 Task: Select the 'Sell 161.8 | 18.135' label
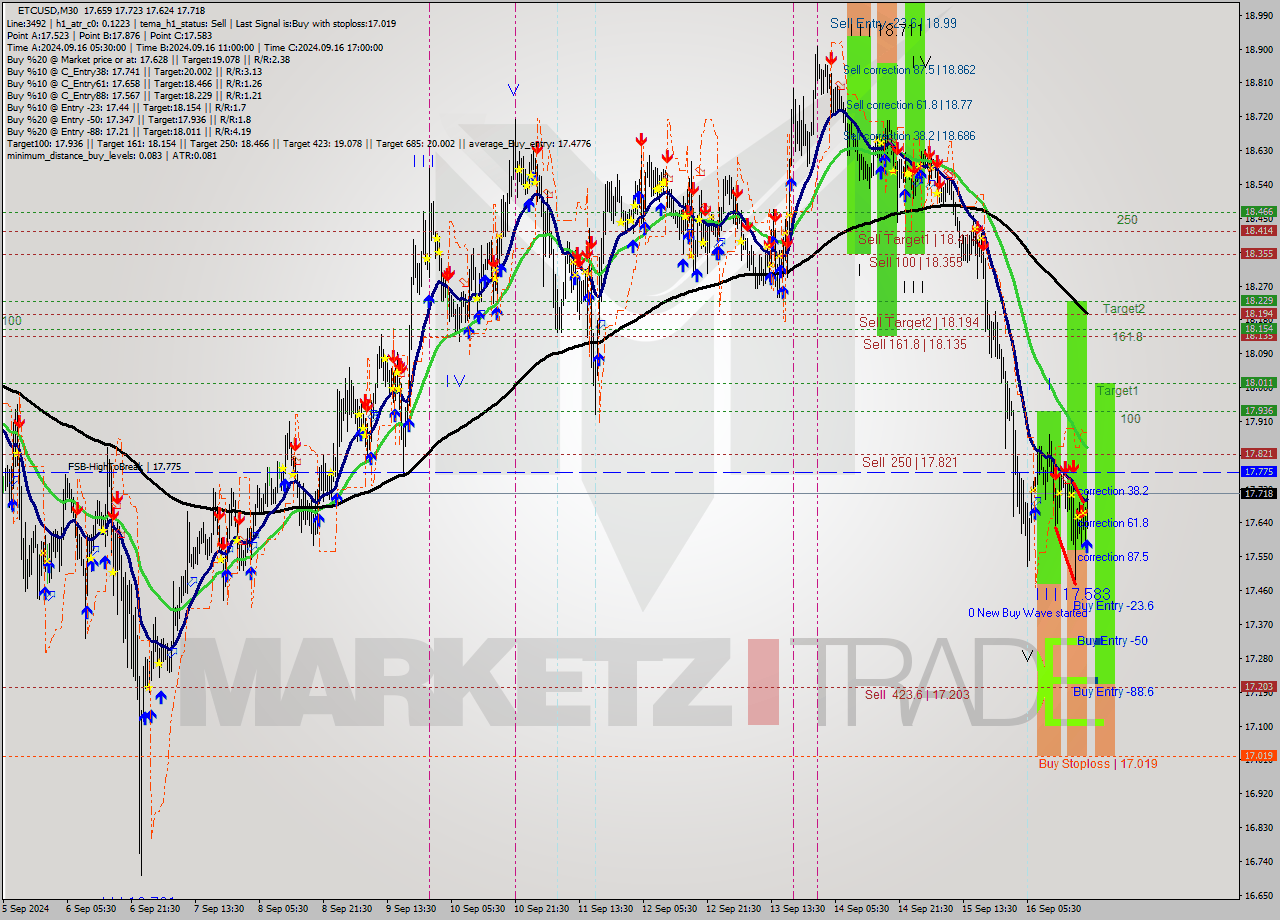coord(915,344)
